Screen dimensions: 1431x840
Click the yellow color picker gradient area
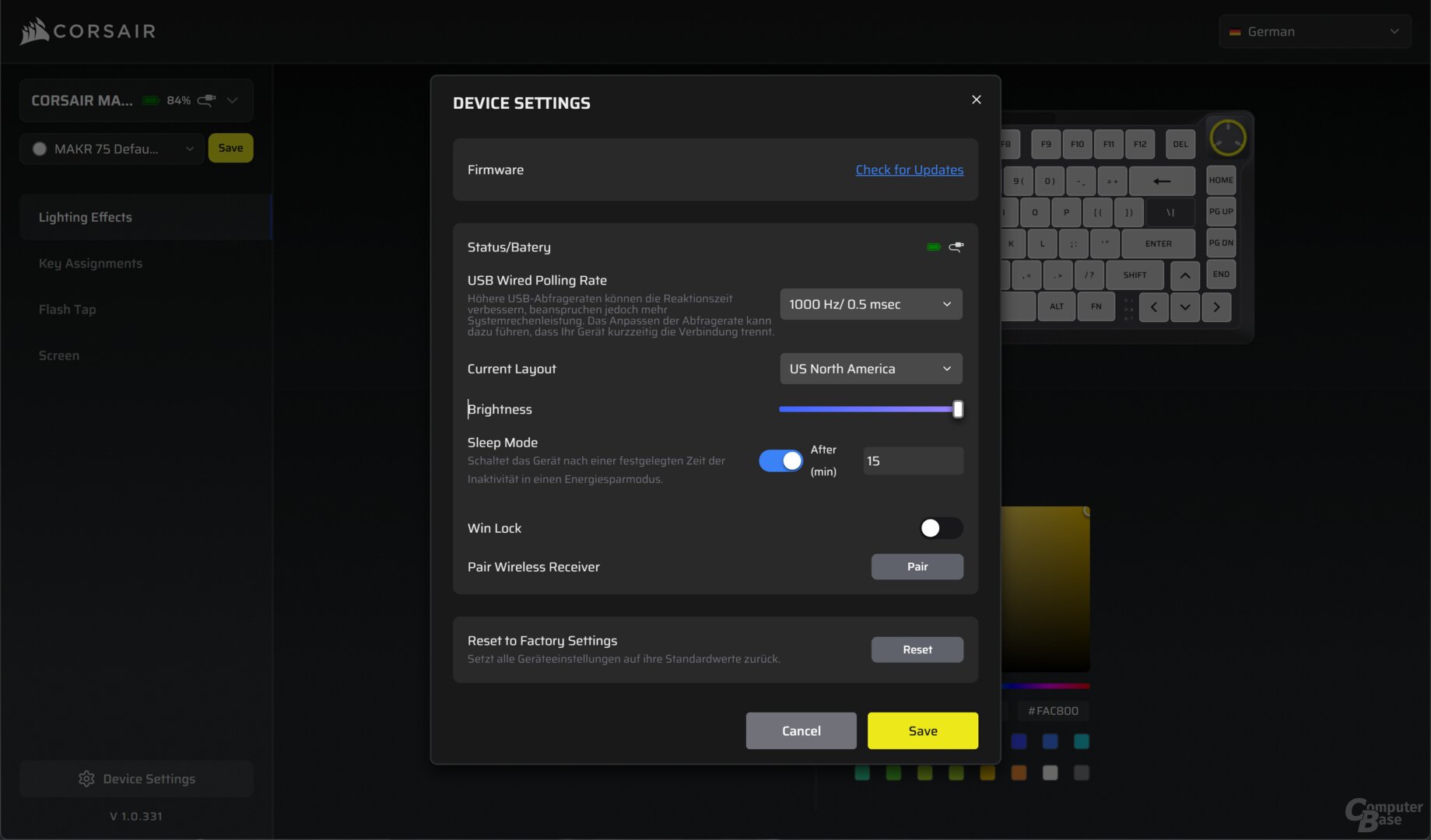coord(1045,590)
